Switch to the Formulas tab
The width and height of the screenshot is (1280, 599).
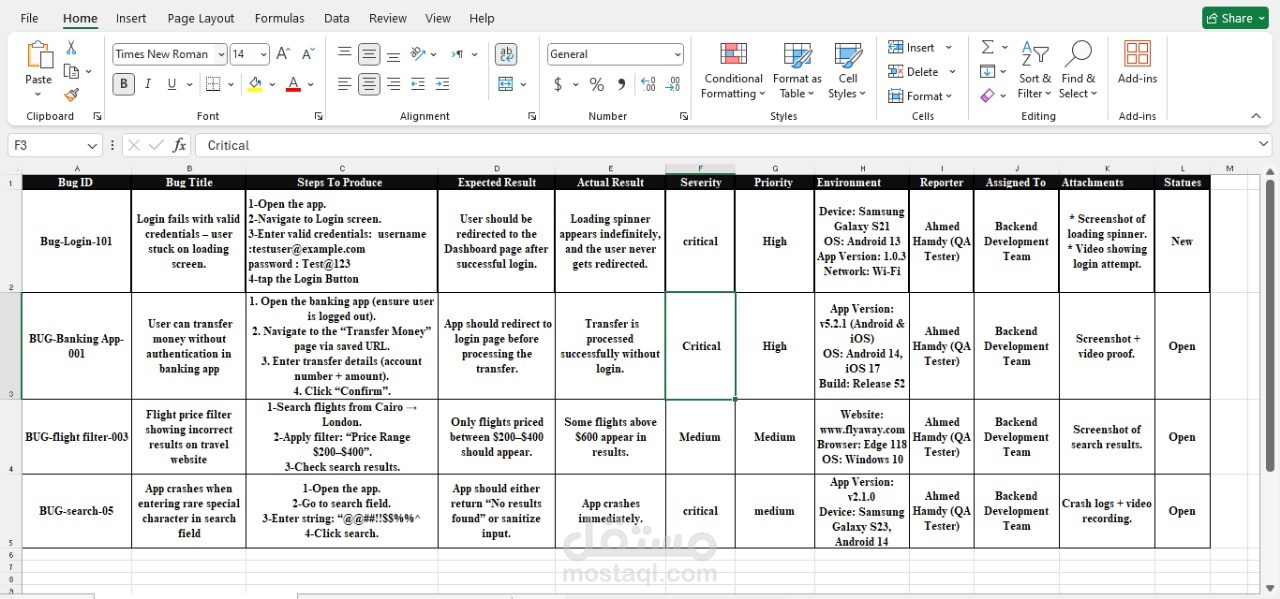point(280,18)
